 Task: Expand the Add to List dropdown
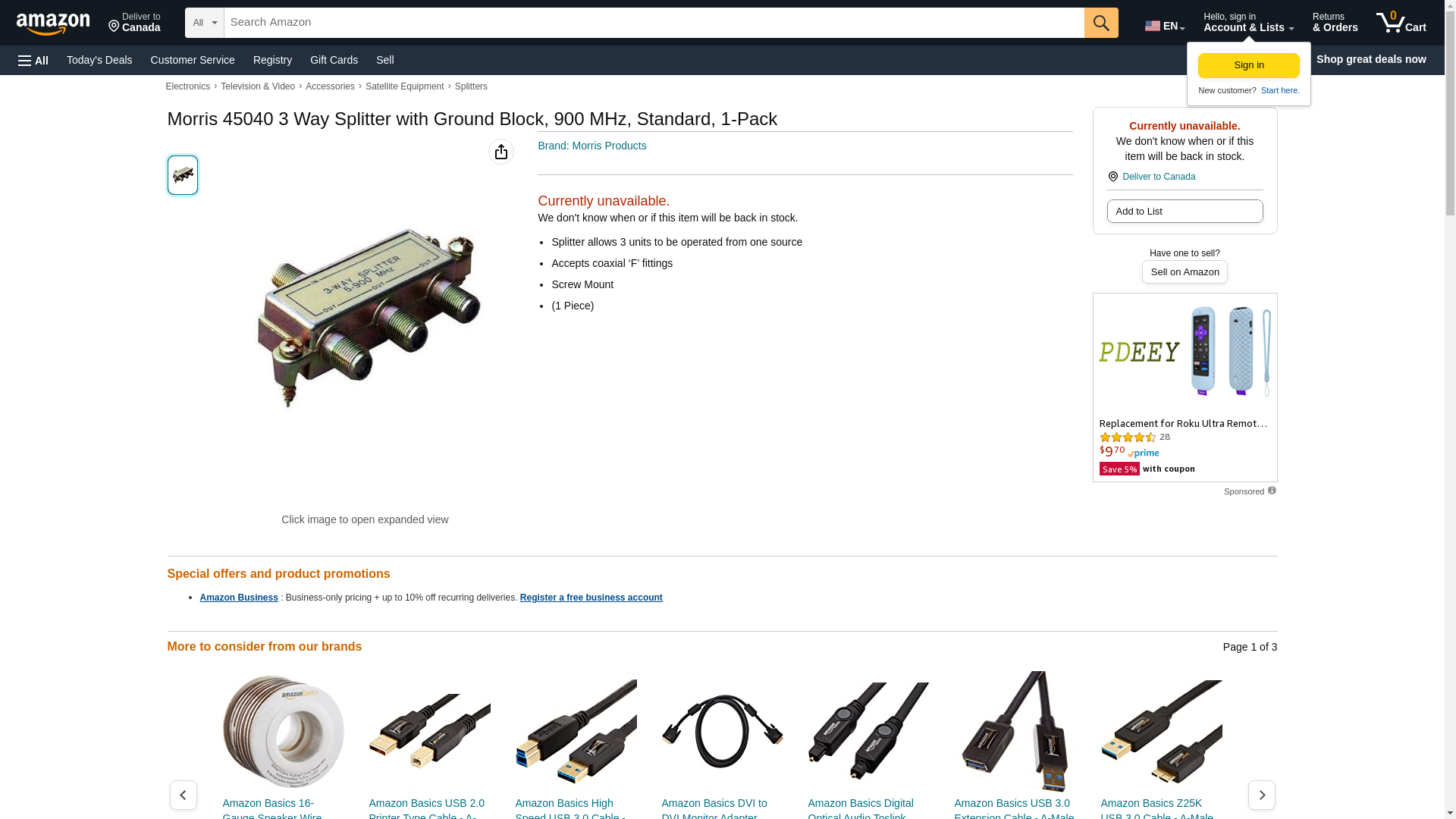click(x=1185, y=211)
